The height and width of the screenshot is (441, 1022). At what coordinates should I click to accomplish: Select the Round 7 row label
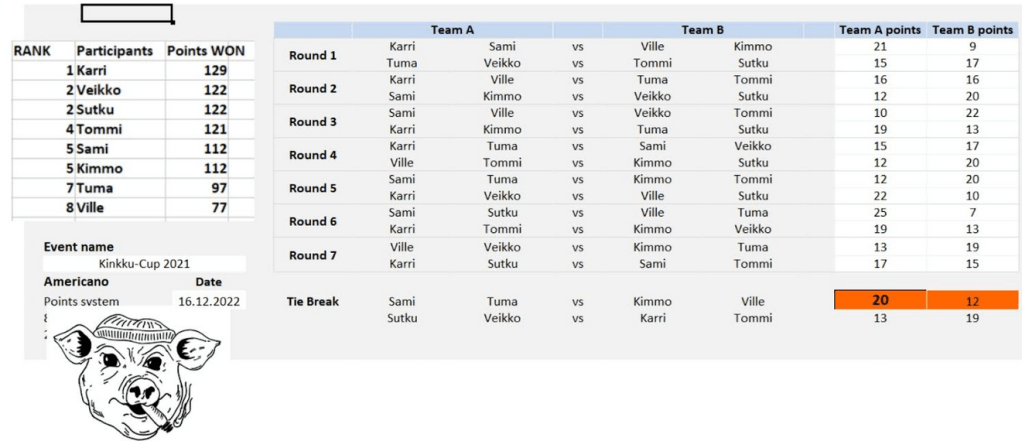(312, 255)
